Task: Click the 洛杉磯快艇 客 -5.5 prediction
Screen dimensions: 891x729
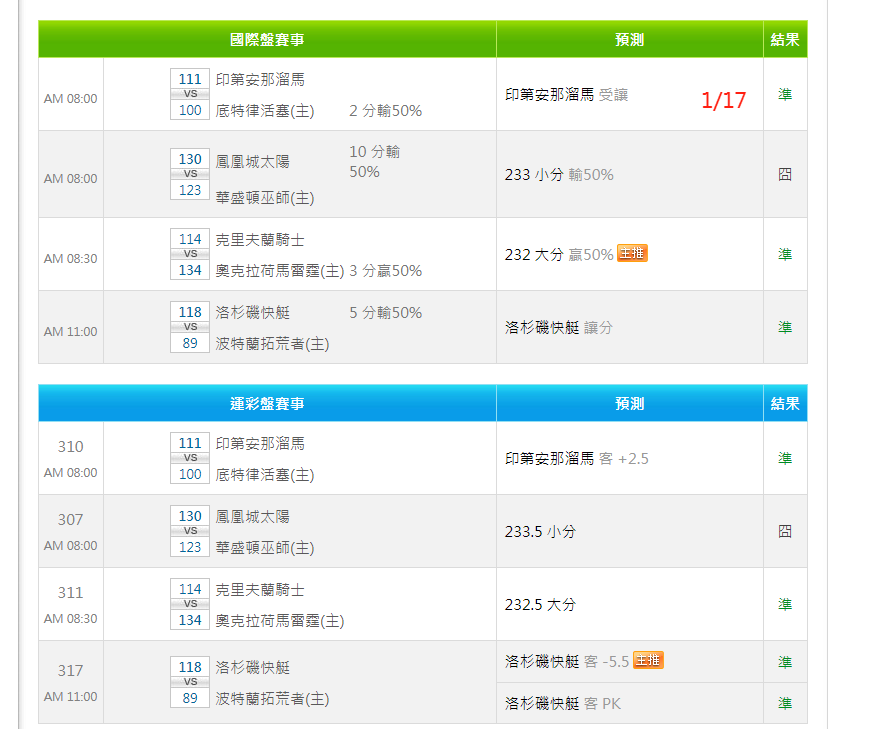Action: [567, 661]
